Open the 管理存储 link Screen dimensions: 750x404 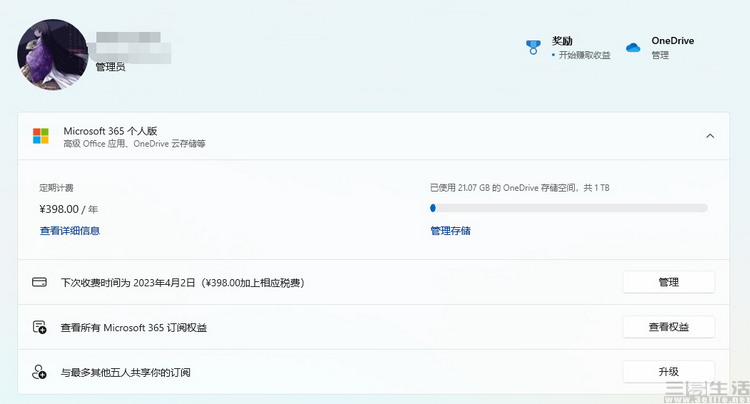[x=451, y=231]
